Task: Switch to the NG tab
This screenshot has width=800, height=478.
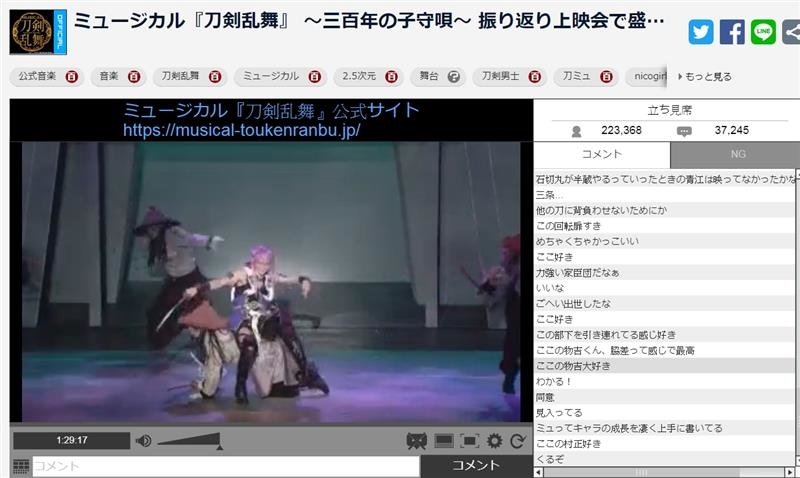Action: tap(737, 155)
